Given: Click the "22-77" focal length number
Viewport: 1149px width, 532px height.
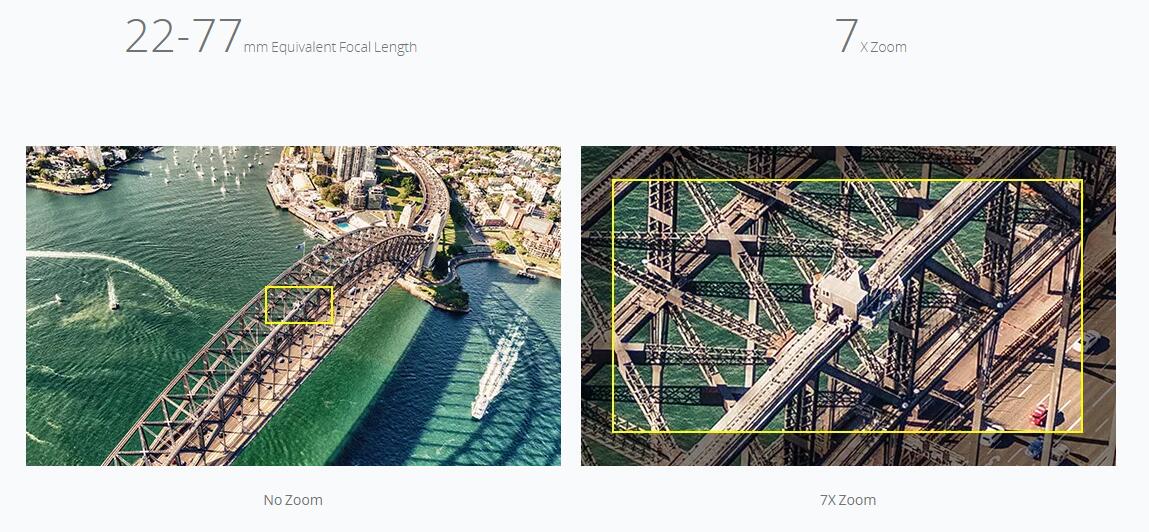Looking at the screenshot, I should coord(183,36).
